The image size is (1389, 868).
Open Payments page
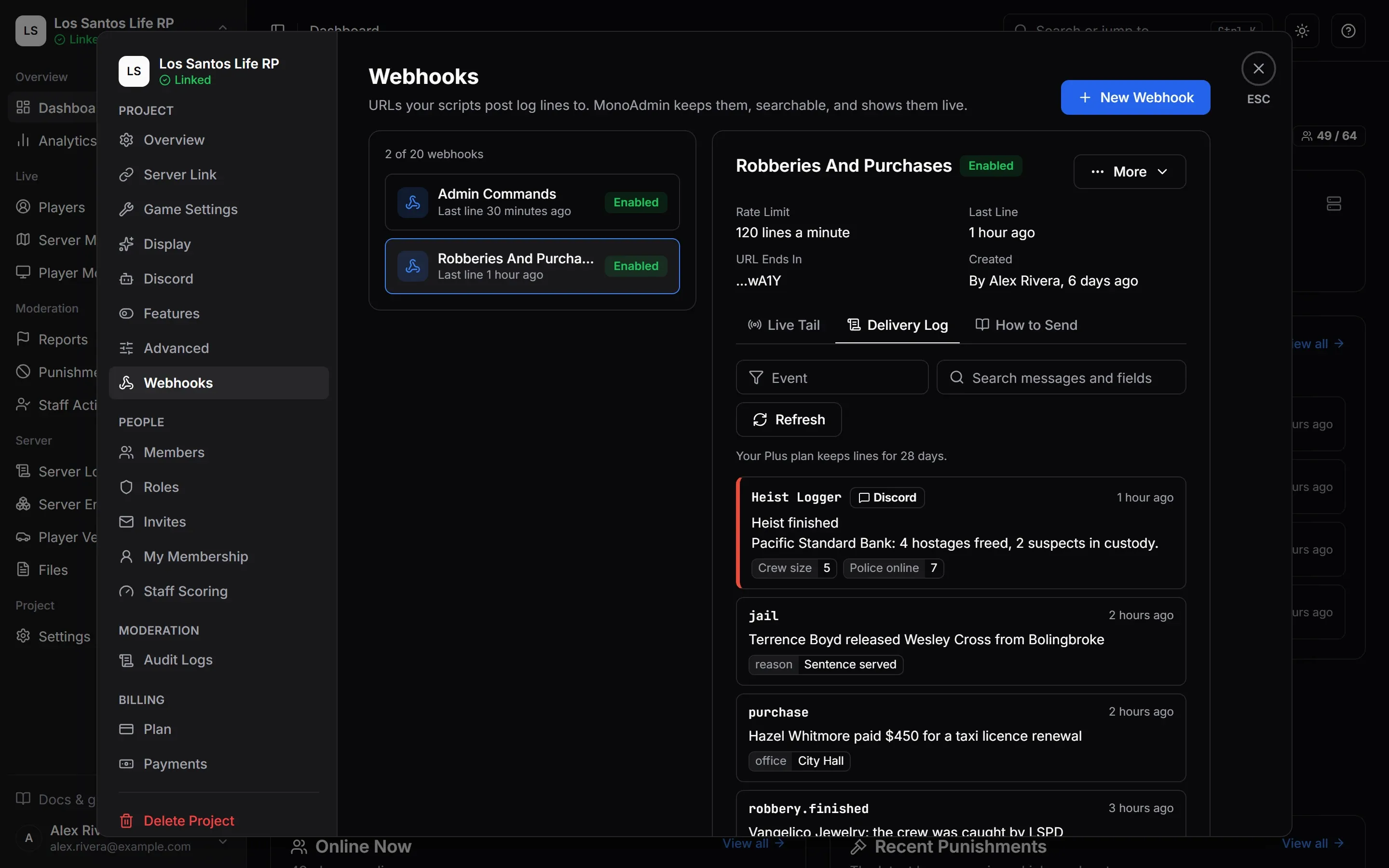[218, 763]
